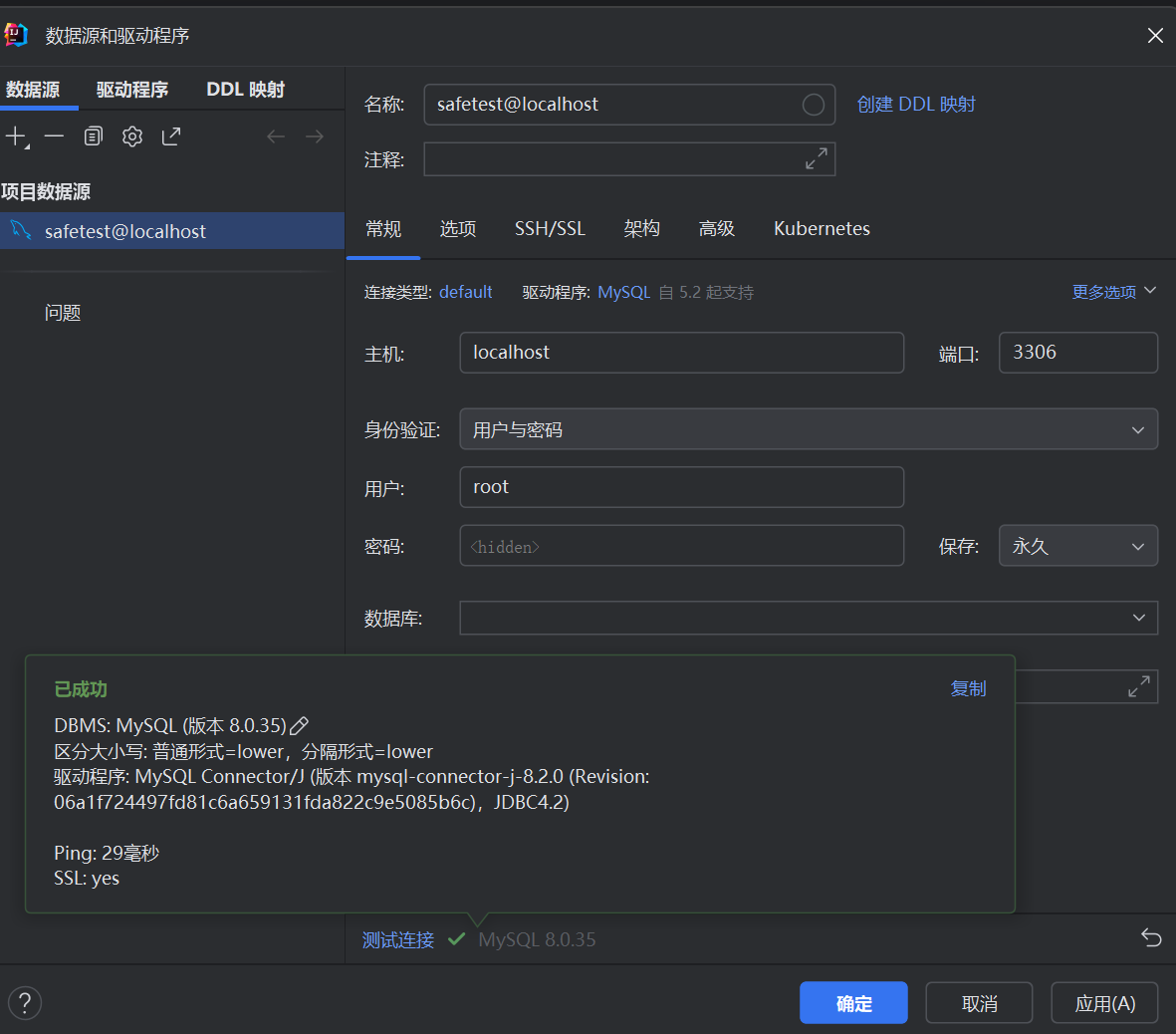Switch to the SSH/SSL tab
The image size is (1176, 1034).
click(x=550, y=229)
